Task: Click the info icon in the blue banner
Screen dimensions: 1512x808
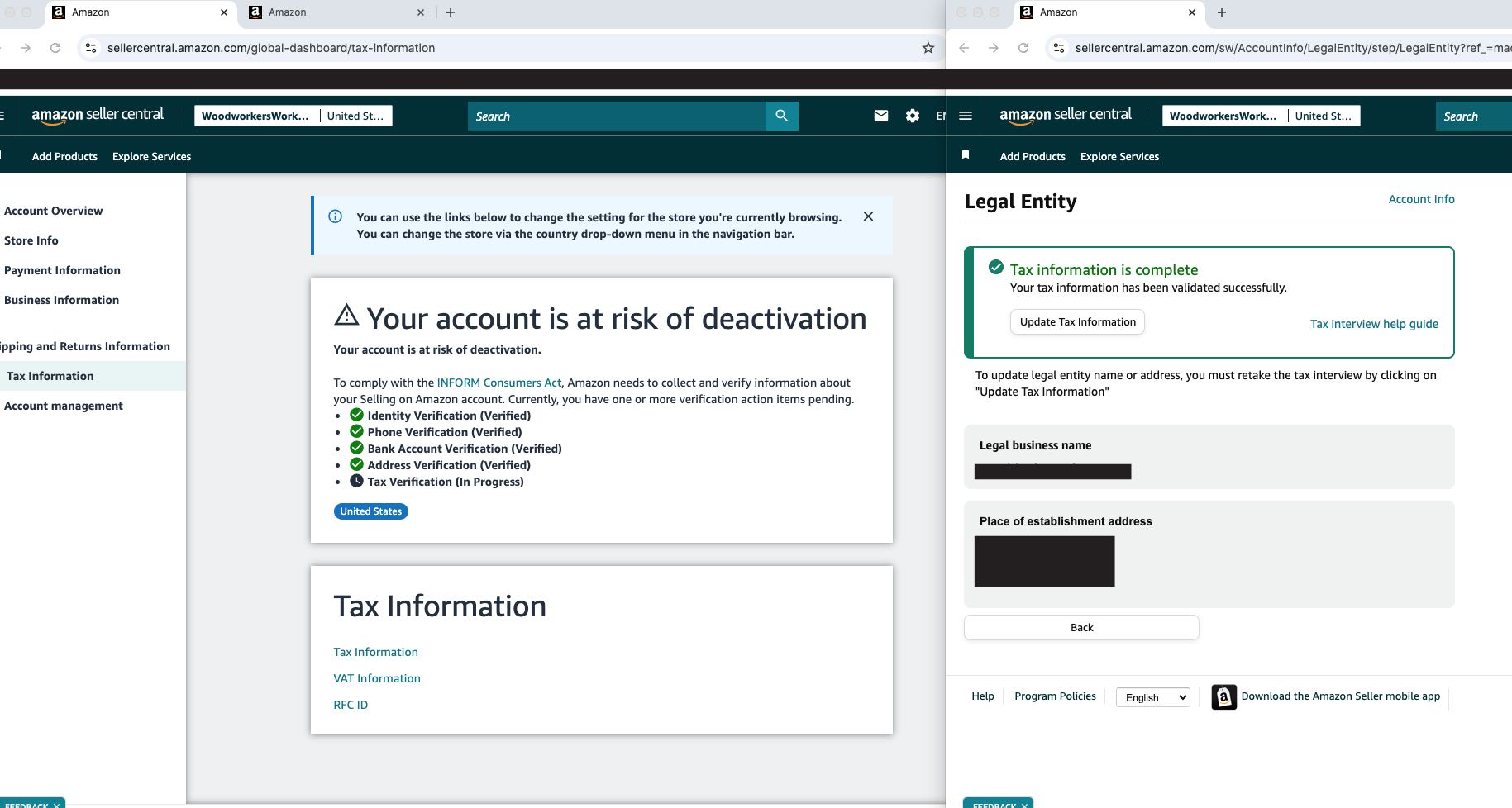Action: coord(335,216)
